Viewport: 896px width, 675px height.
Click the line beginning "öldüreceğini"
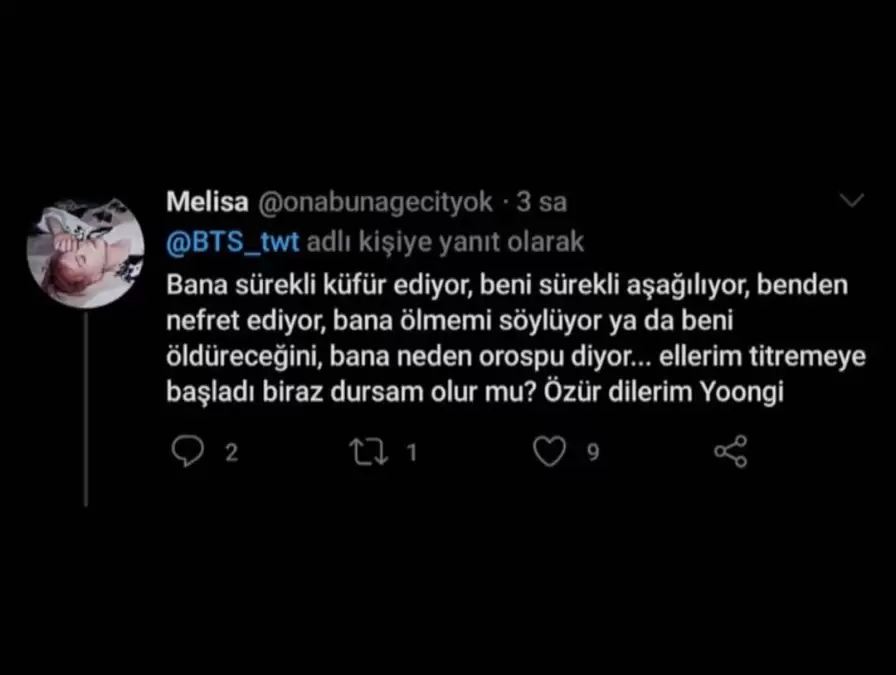point(516,357)
